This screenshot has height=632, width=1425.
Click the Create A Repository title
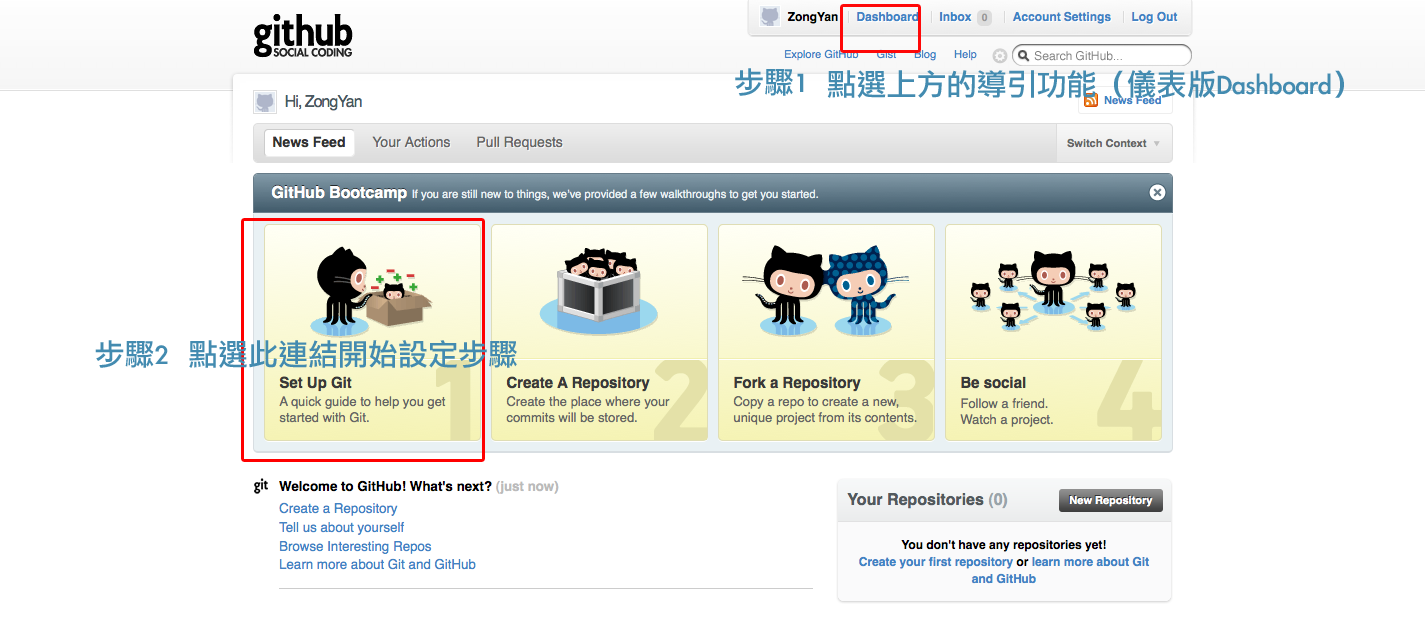pos(578,383)
